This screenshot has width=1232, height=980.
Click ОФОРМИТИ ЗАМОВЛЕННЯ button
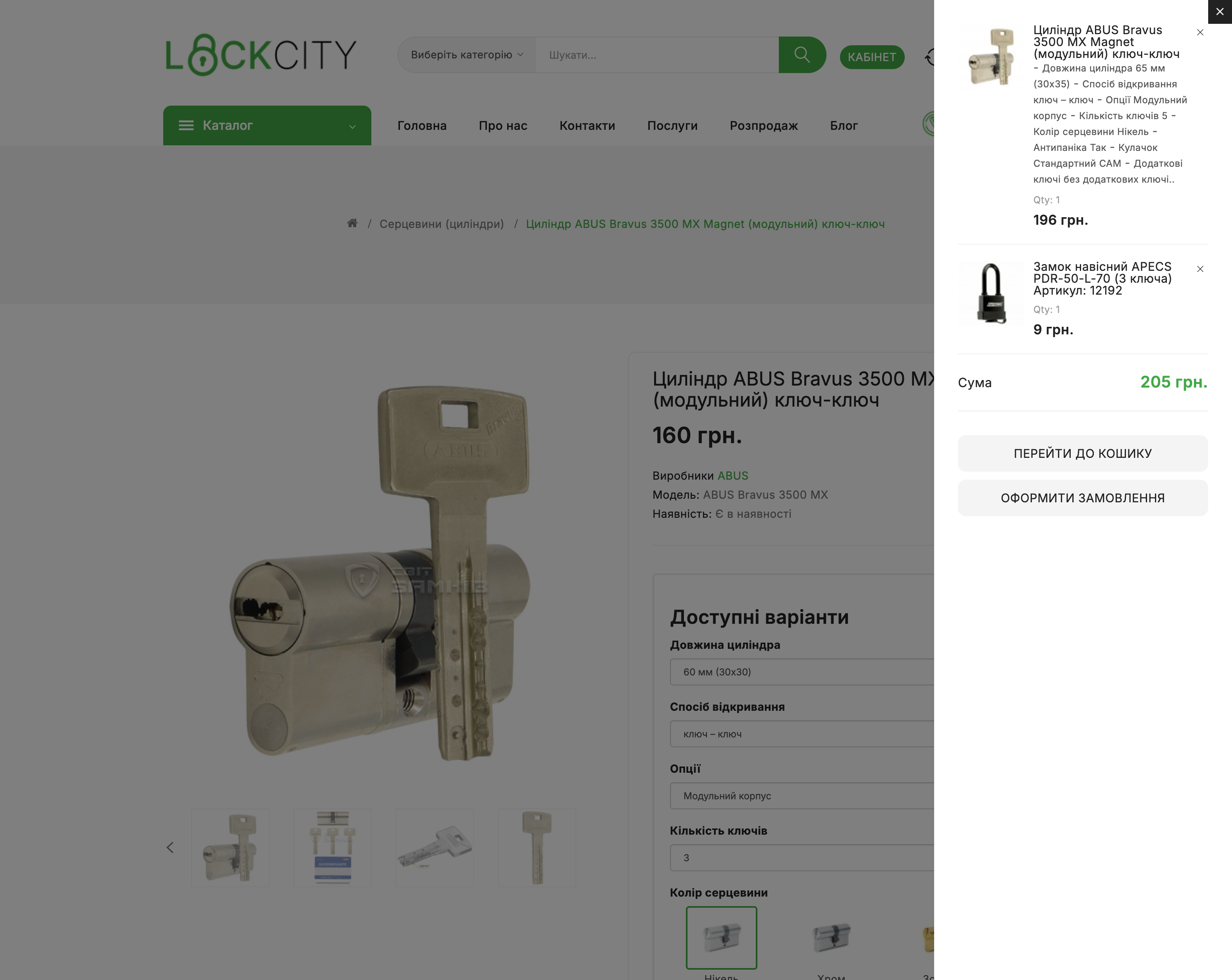[x=1082, y=498]
